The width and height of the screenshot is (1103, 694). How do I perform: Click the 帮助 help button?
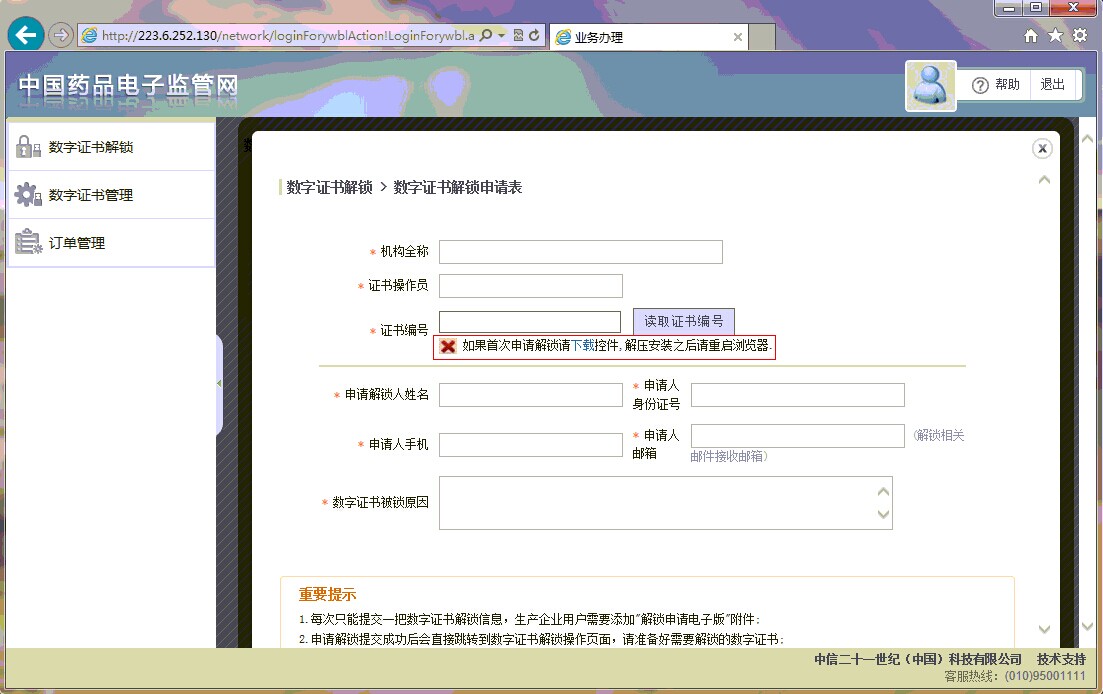[996, 85]
